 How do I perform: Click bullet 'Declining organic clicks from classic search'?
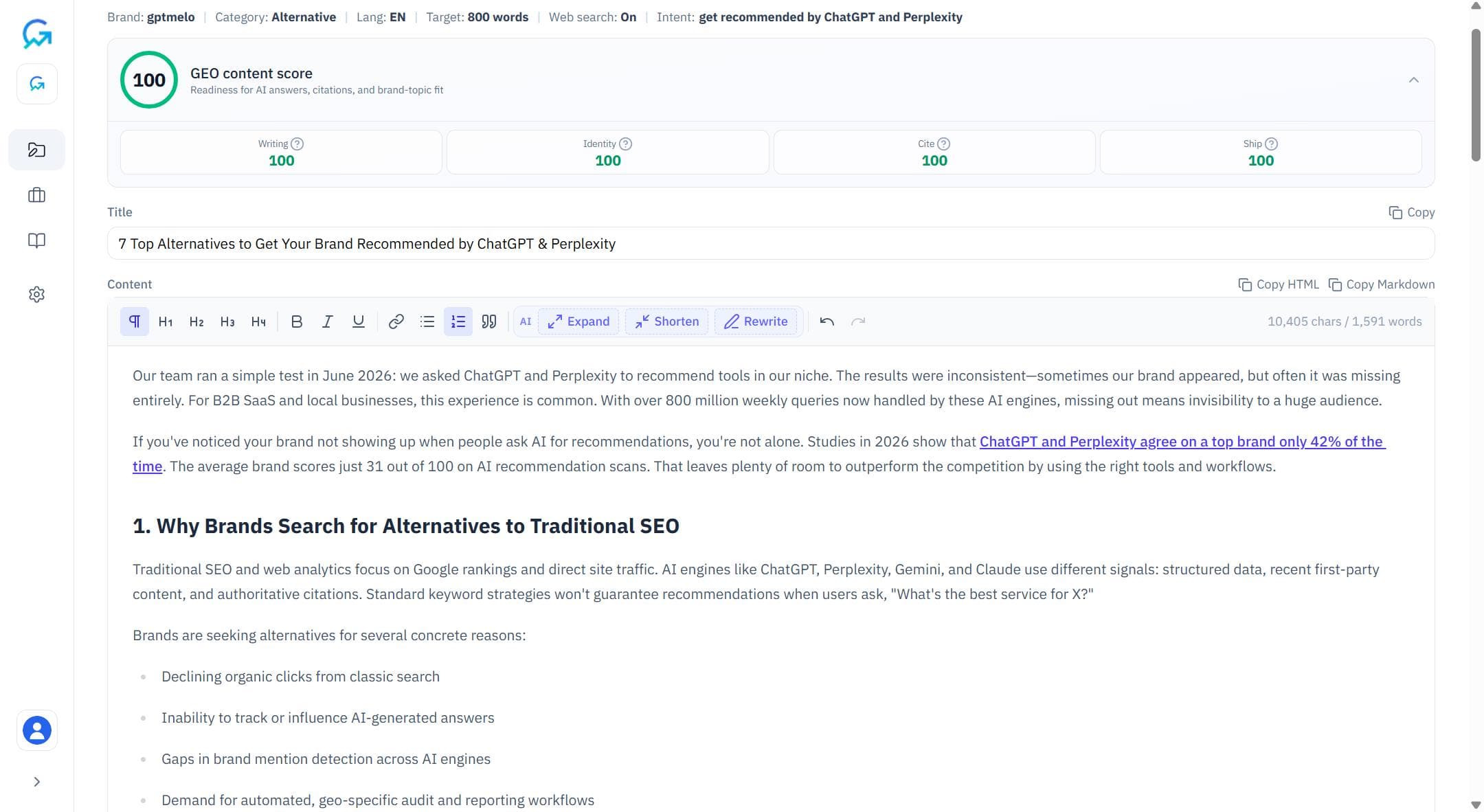[300, 677]
